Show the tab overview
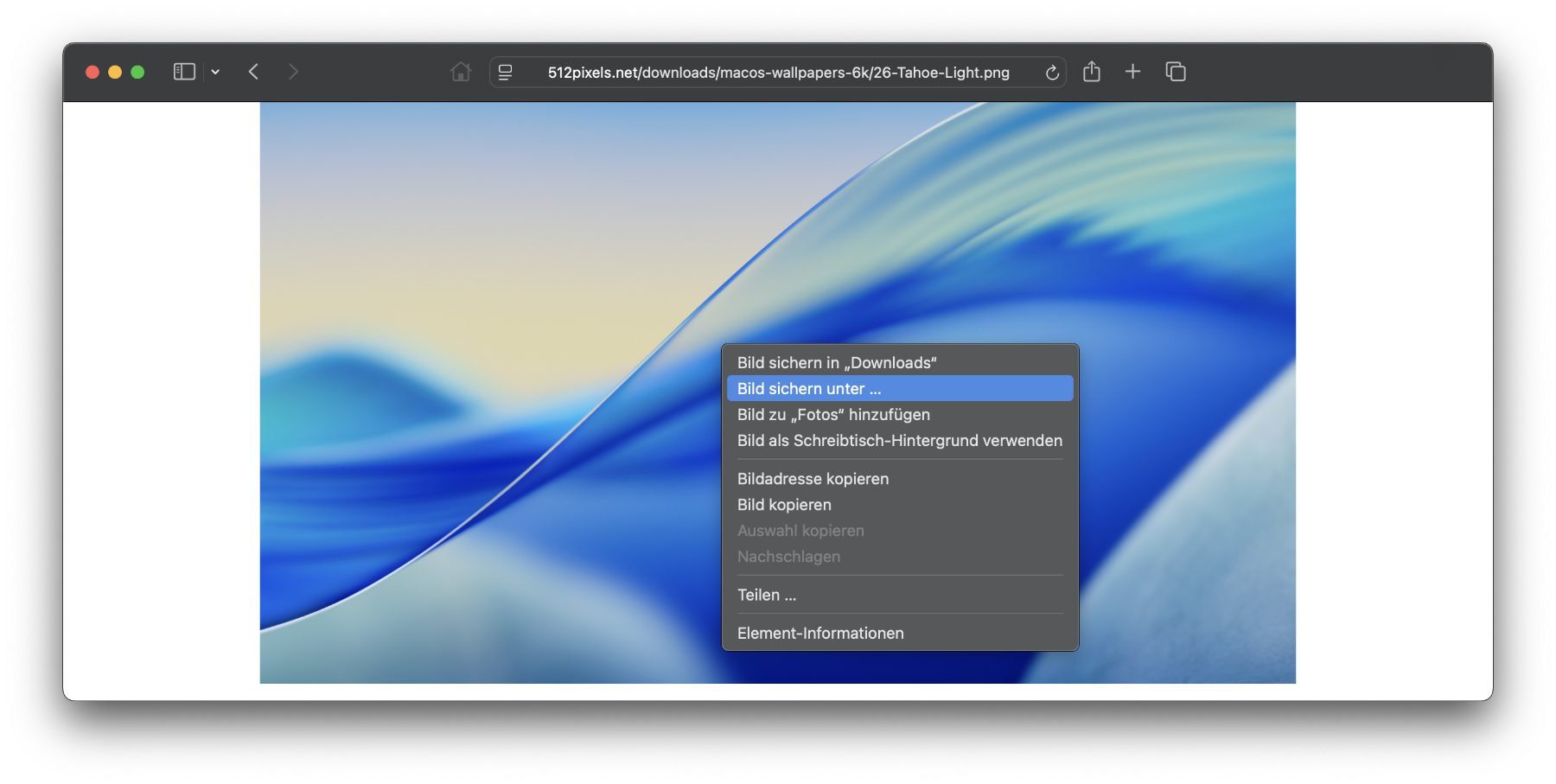The width and height of the screenshot is (1556, 784). point(1176,72)
